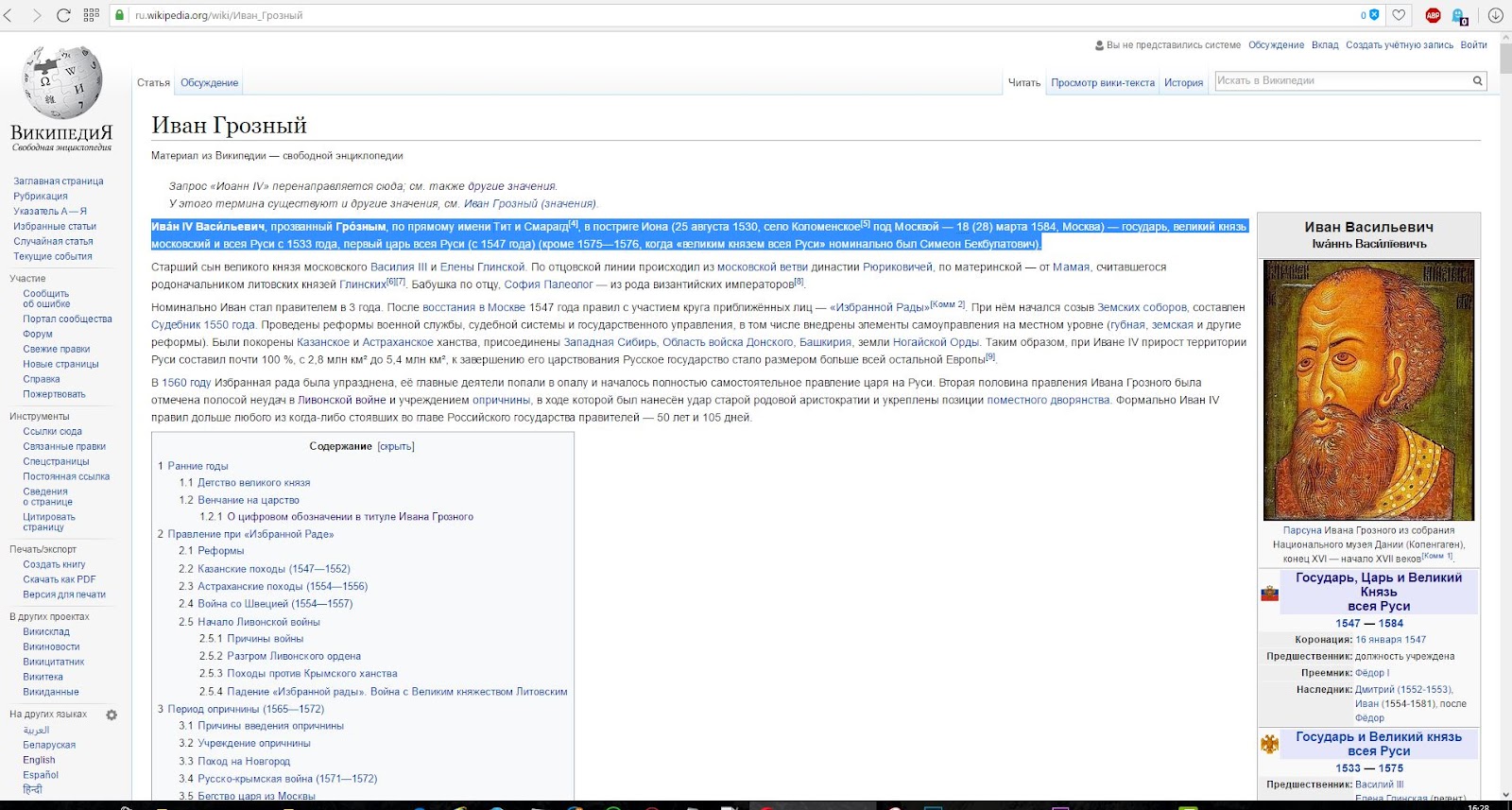Click 'Иван Грозный (значения)' disambiguation link
1512x810 pixels.
point(529,204)
